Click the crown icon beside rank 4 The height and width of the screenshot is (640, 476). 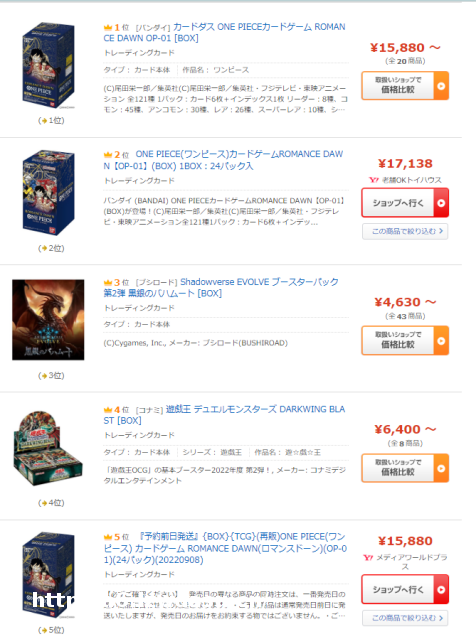tap(108, 409)
